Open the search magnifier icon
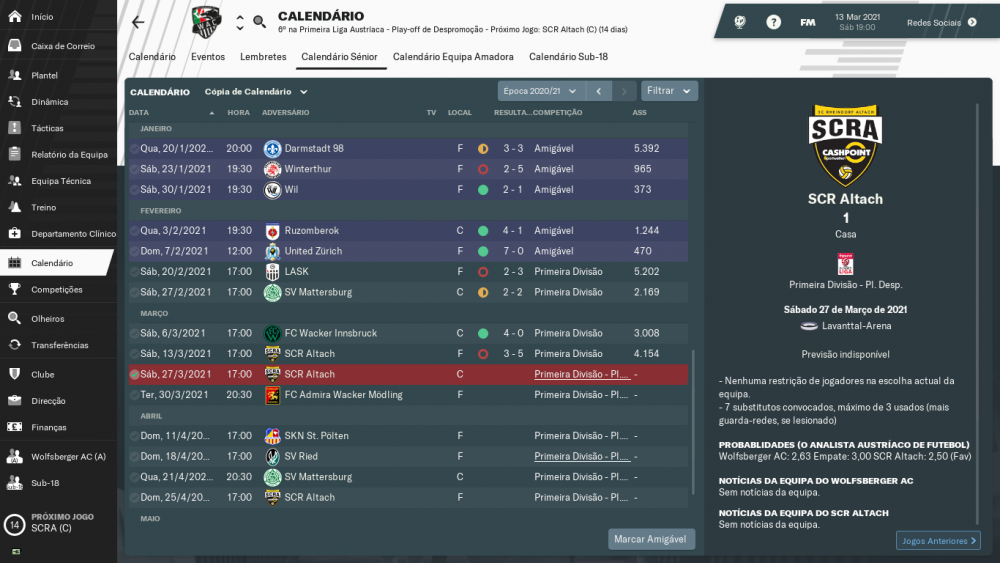The image size is (1000, 563). coord(259,22)
